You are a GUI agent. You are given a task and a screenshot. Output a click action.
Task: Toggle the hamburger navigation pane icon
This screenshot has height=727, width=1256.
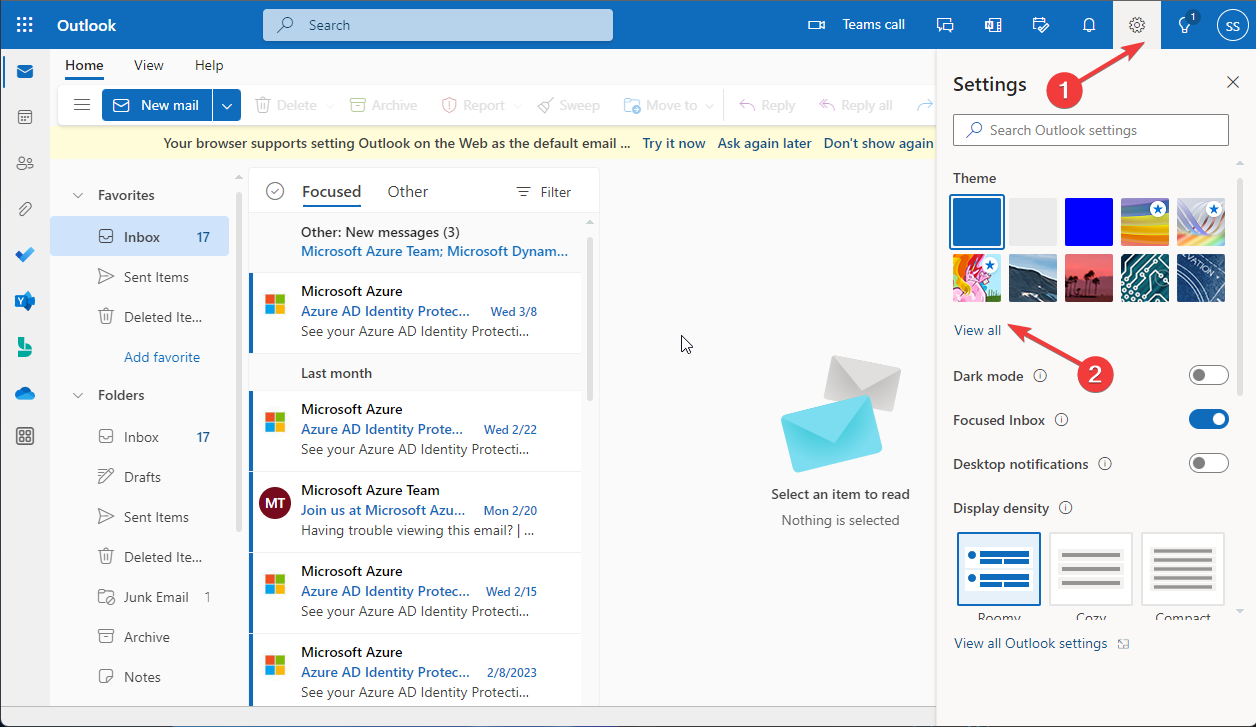82,105
